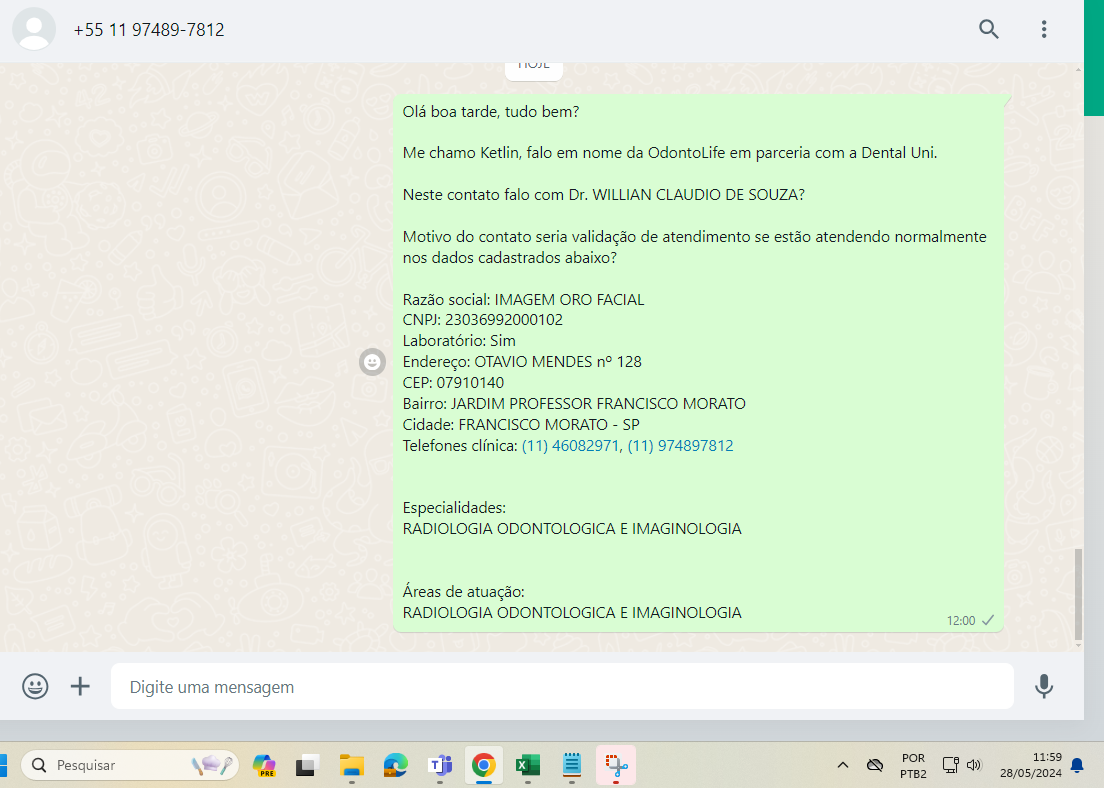This screenshot has width=1104, height=788.
Task: React to the message with emoji button
Action: pyautogui.click(x=372, y=362)
